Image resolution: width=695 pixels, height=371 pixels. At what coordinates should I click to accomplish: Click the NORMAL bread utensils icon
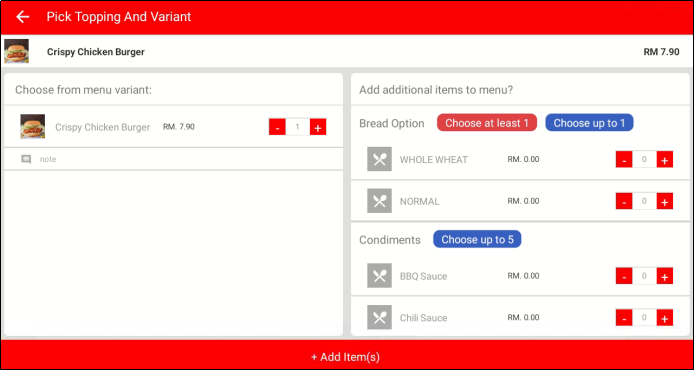coord(379,201)
